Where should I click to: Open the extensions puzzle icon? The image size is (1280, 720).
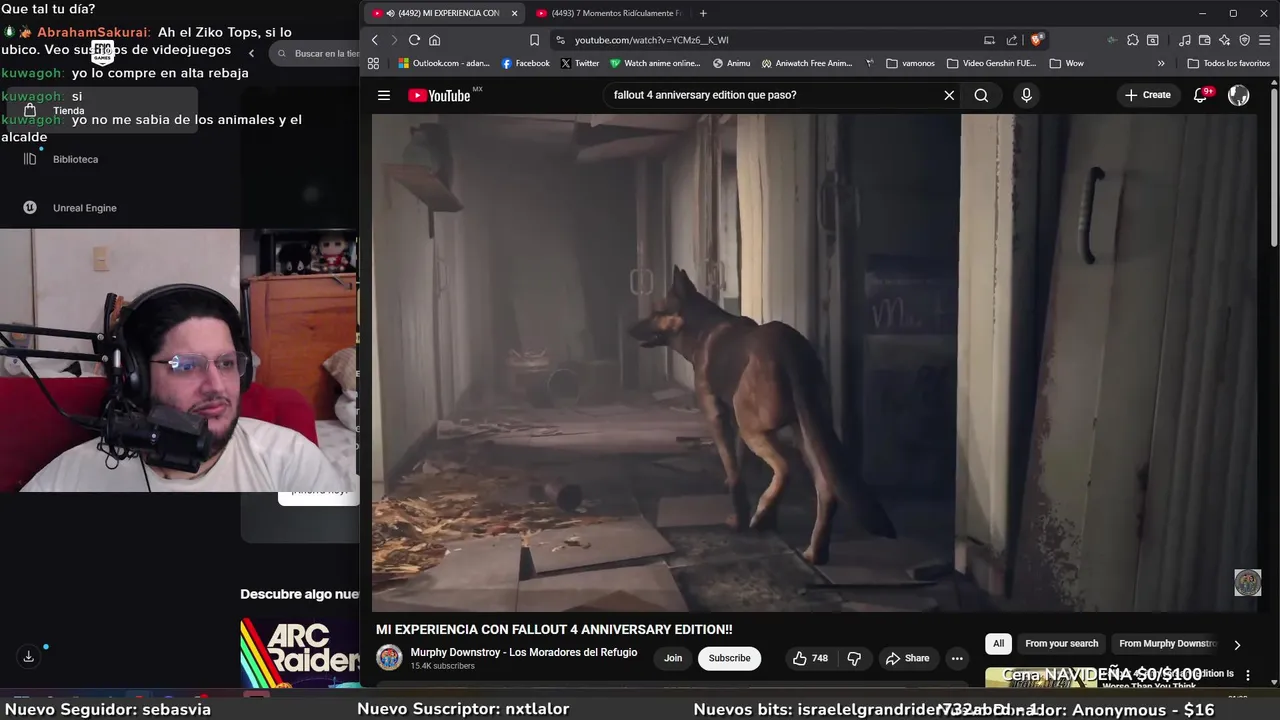(1132, 40)
